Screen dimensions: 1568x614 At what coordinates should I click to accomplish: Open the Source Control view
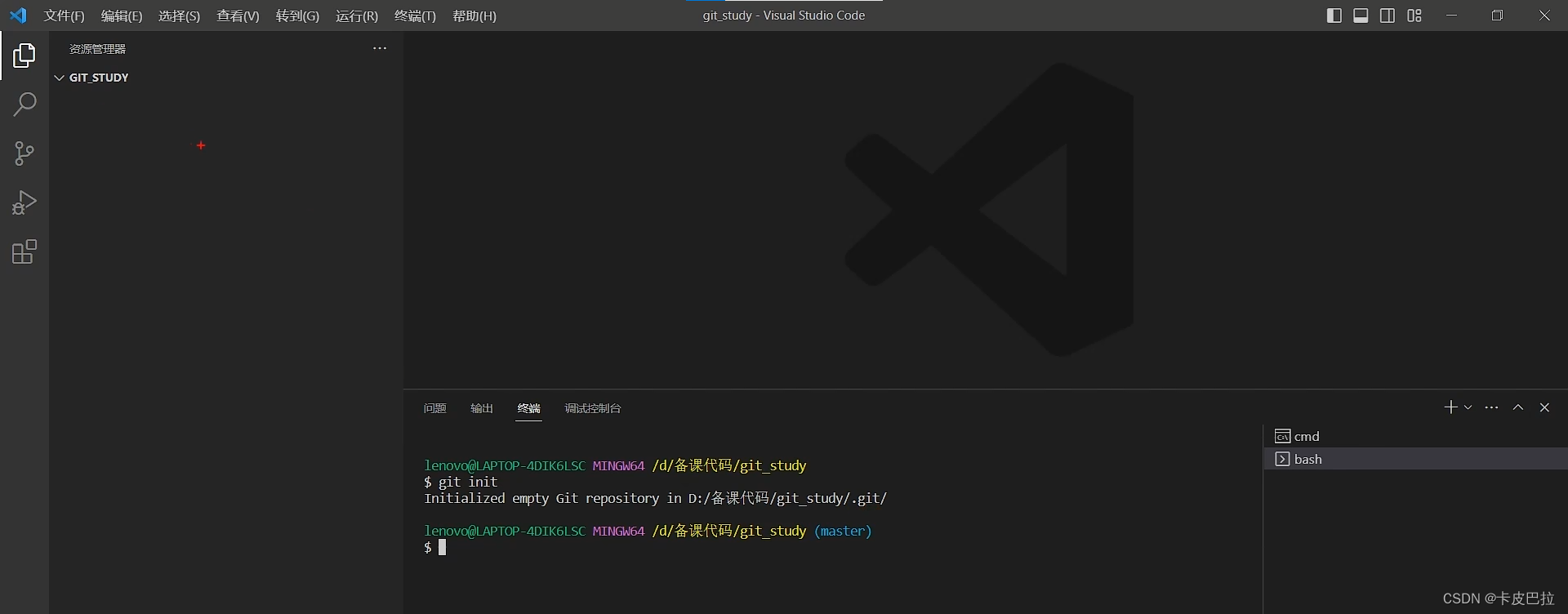point(24,153)
